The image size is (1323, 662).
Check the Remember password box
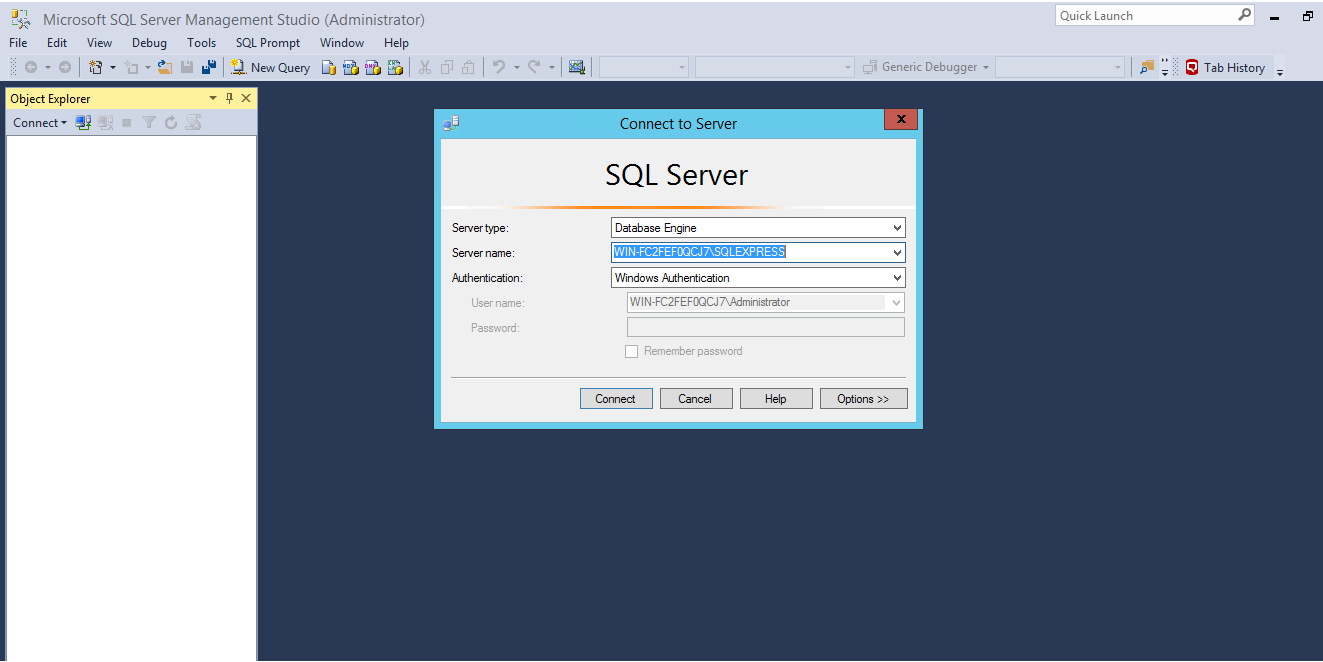tap(631, 351)
